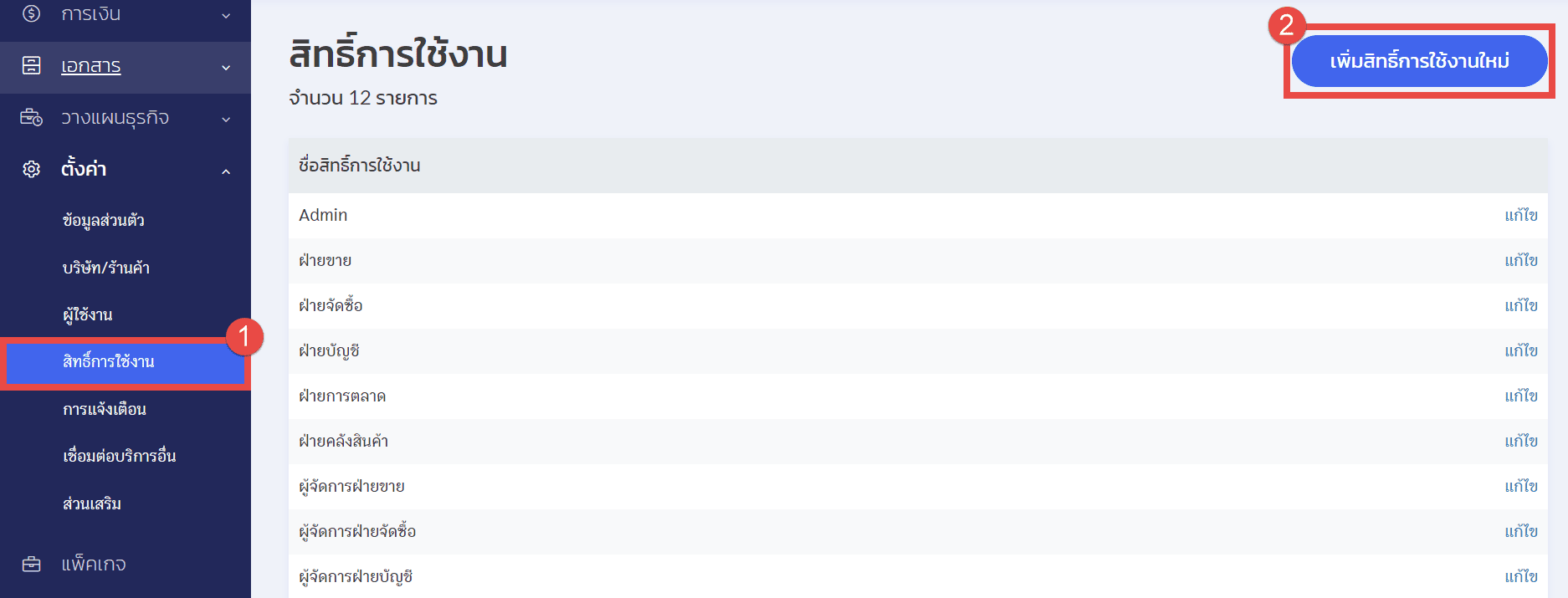The width and height of the screenshot is (1568, 598).
Task: Click the ชื่อสิทธิ์การใช้งาน column header
Action: 360,165
